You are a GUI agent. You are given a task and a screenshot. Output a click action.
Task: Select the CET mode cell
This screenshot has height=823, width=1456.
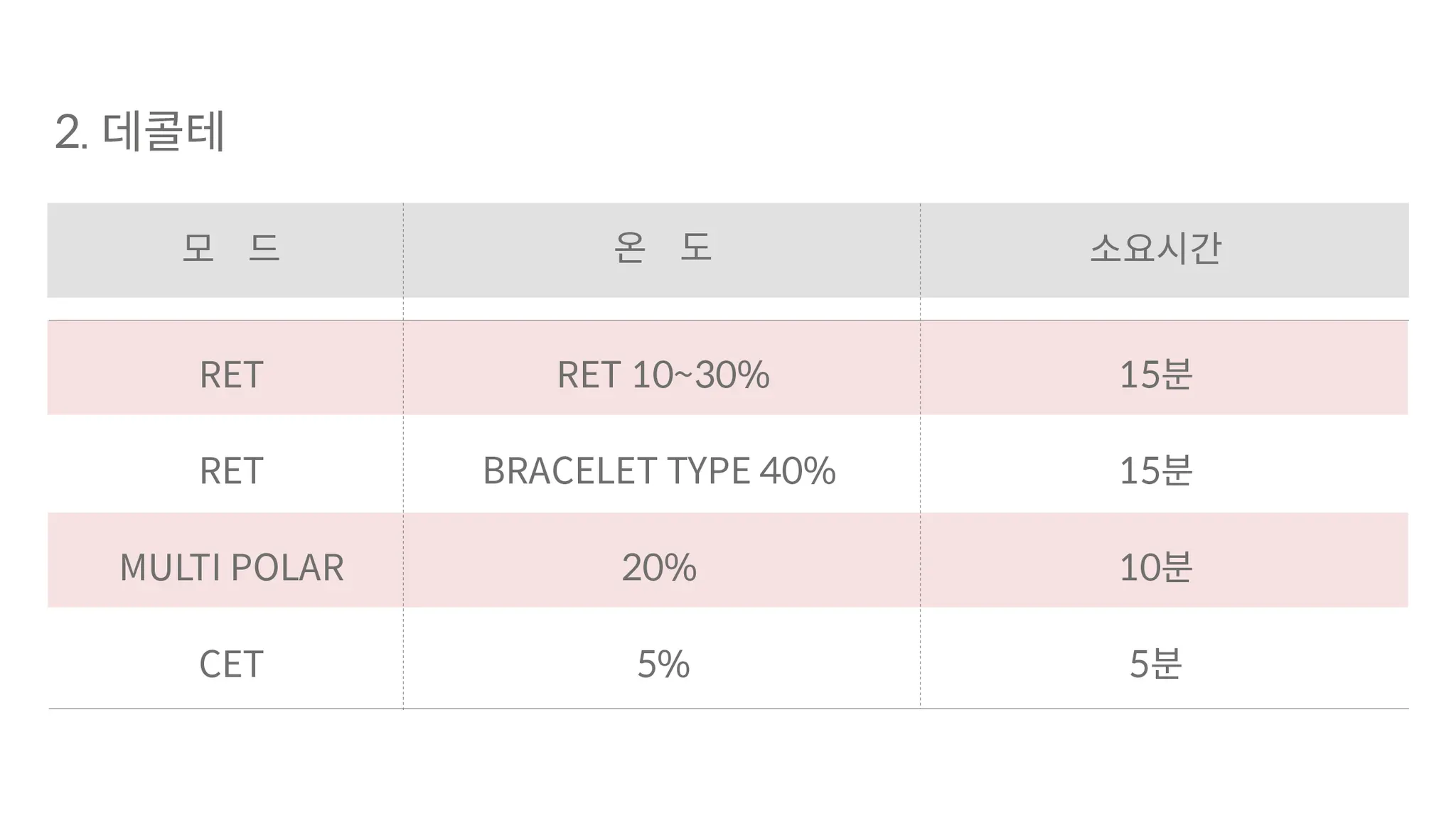pos(231,664)
